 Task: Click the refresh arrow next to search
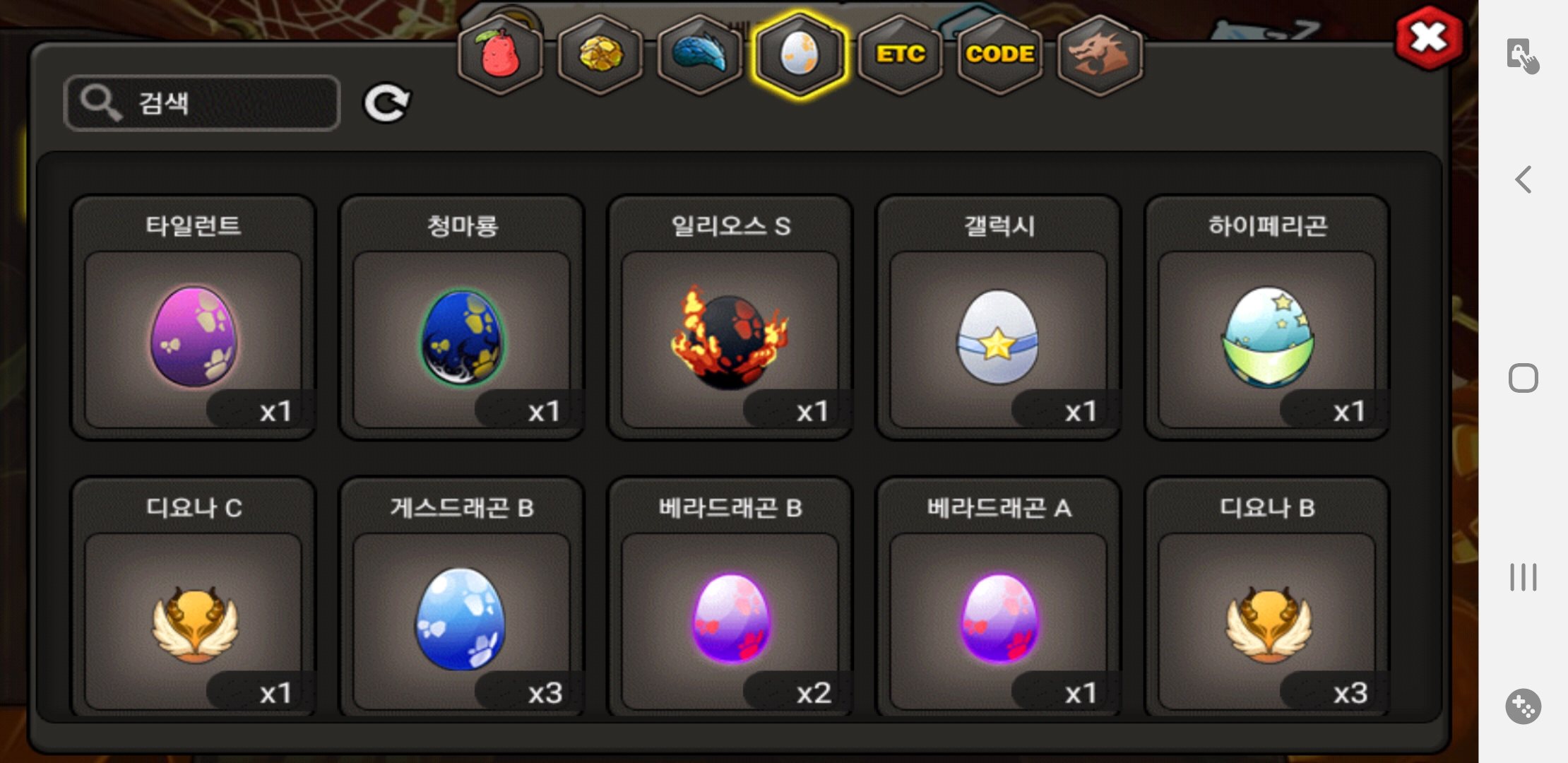click(386, 104)
